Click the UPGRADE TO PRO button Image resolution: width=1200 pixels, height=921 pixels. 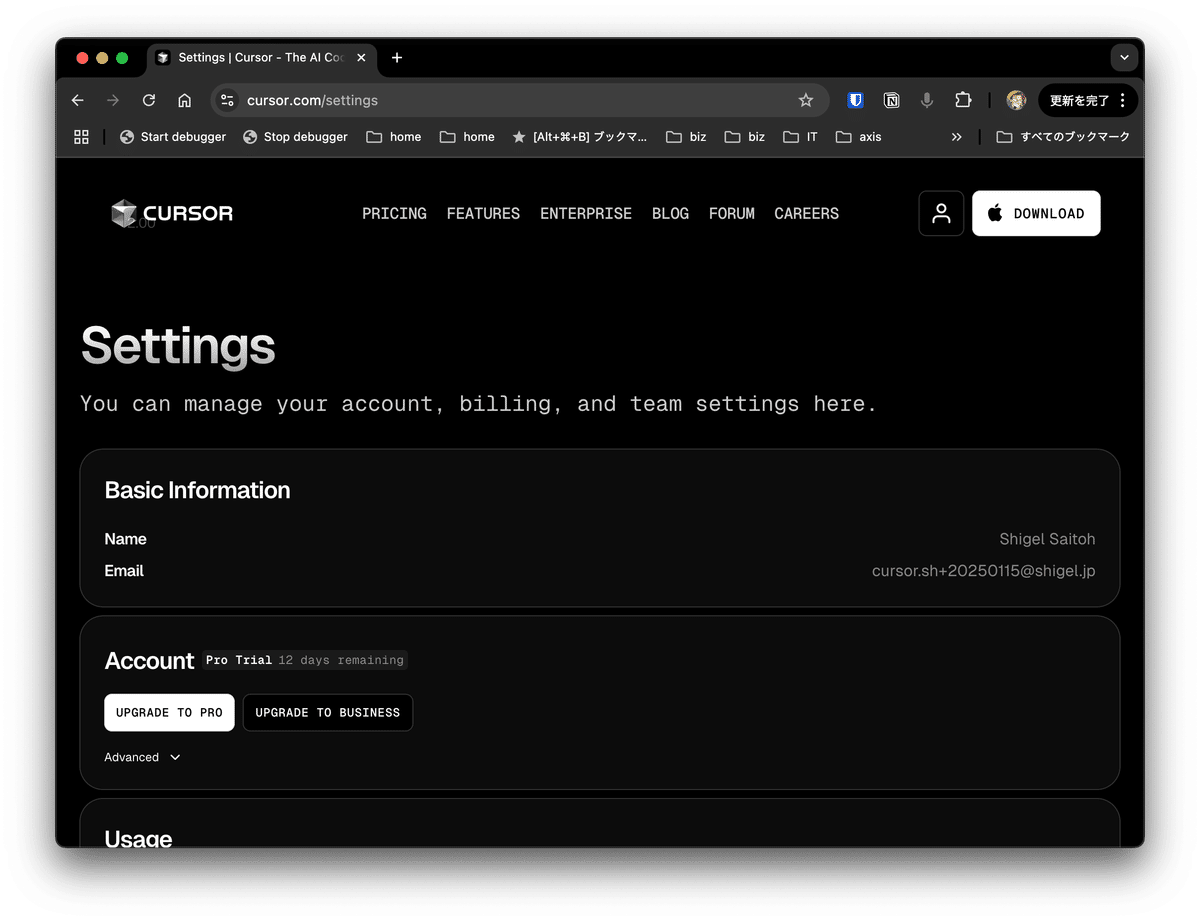[x=169, y=712]
